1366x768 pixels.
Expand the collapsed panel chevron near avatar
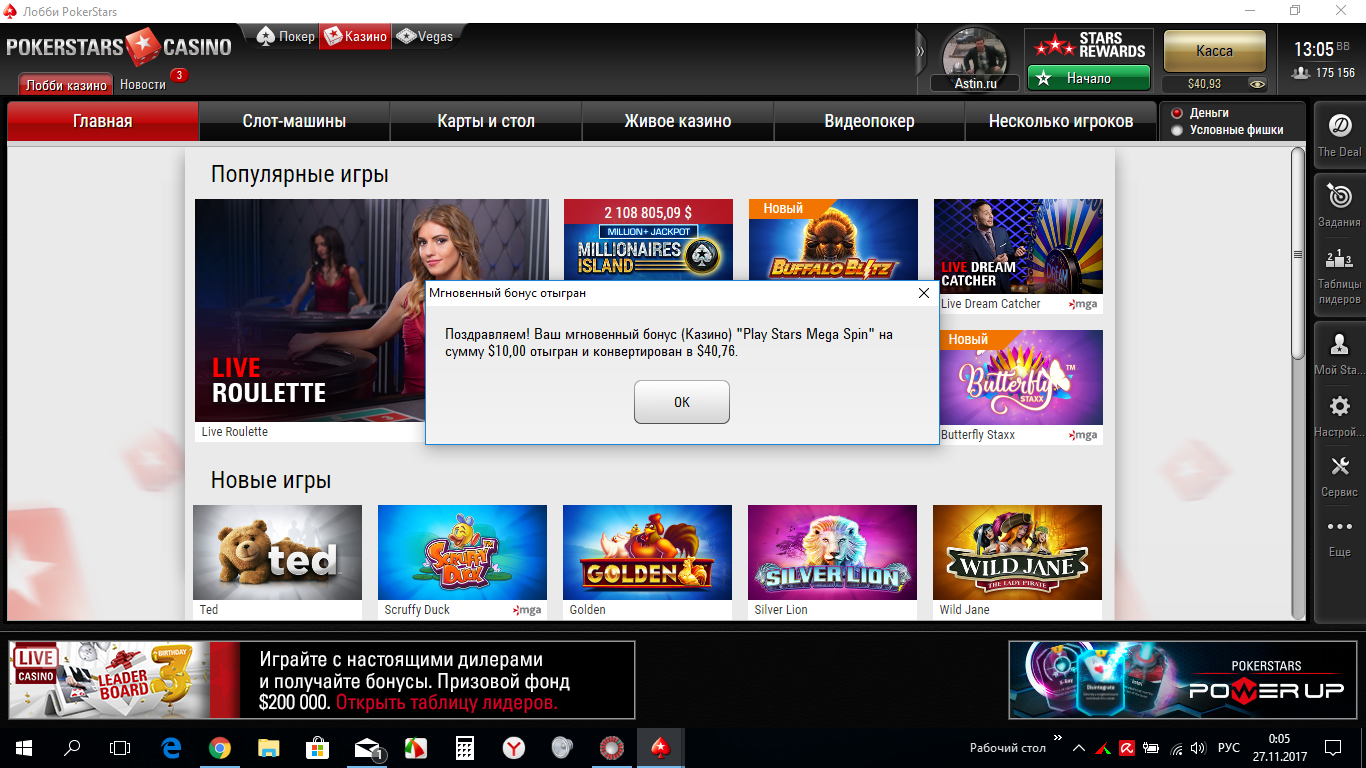(x=921, y=52)
